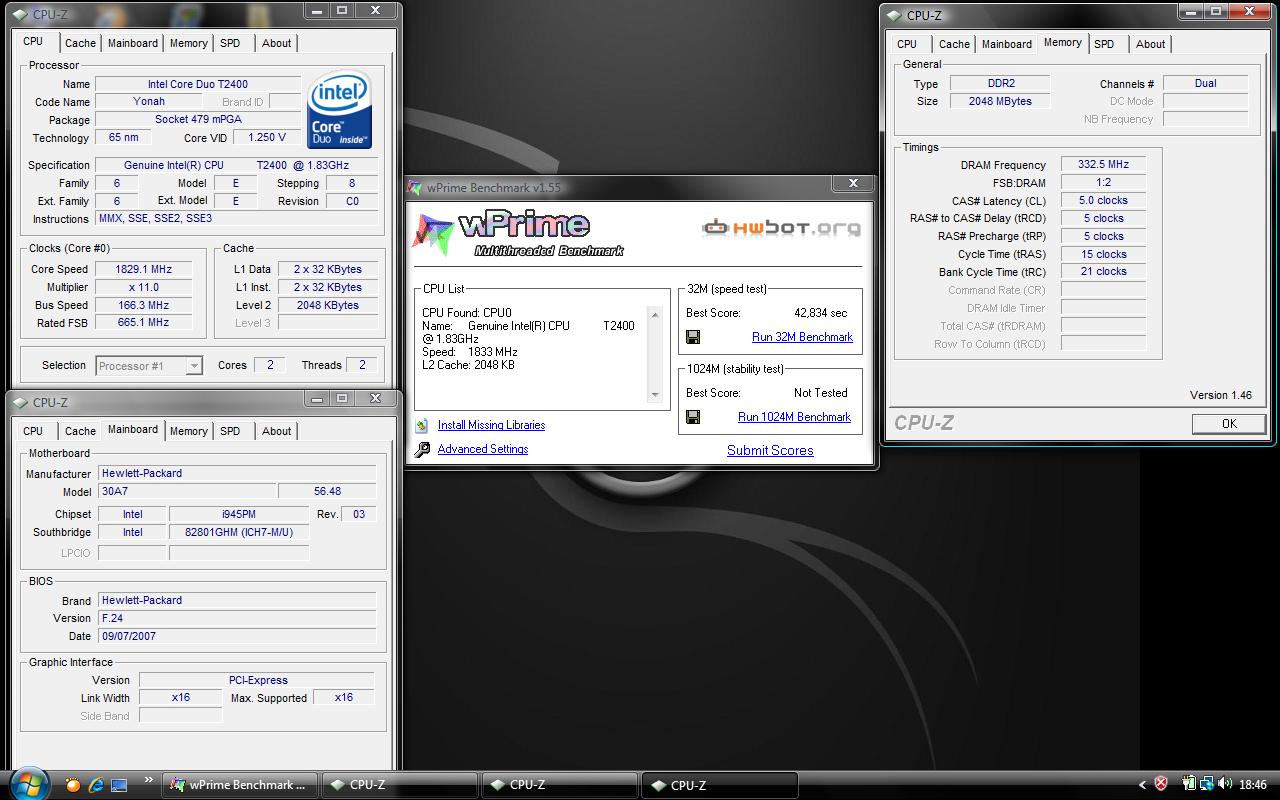Open the Cache tab in the bottom-left CPU-Z window
This screenshot has height=800, width=1280.
tap(80, 431)
